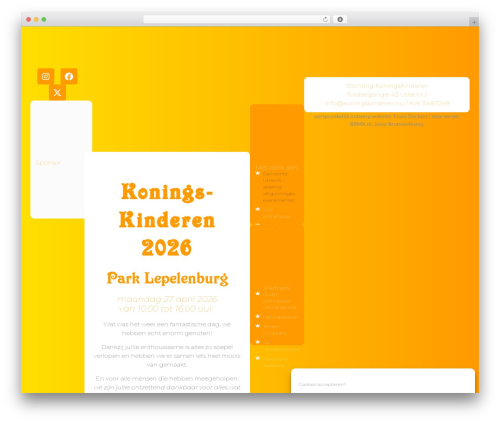The width and height of the screenshot is (500, 423).
Task: Open the Facebook social icon
Action: (69, 76)
